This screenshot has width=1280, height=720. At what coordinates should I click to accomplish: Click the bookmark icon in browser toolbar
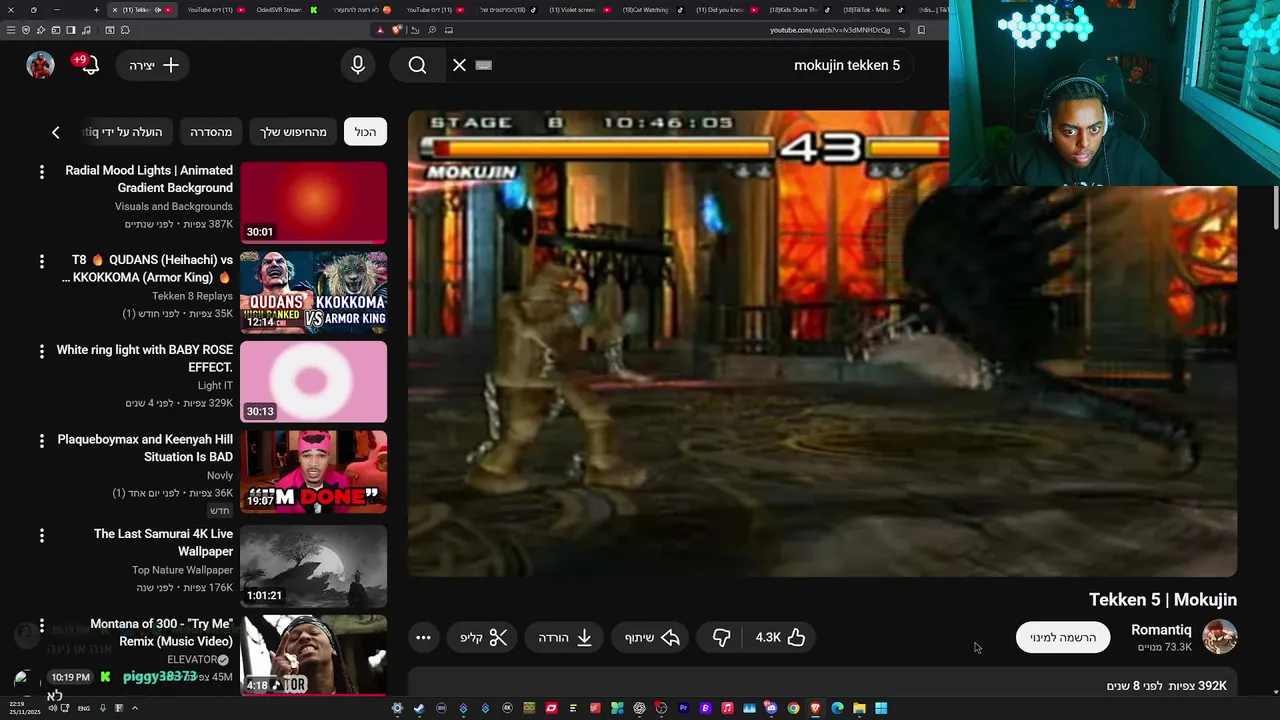921,30
